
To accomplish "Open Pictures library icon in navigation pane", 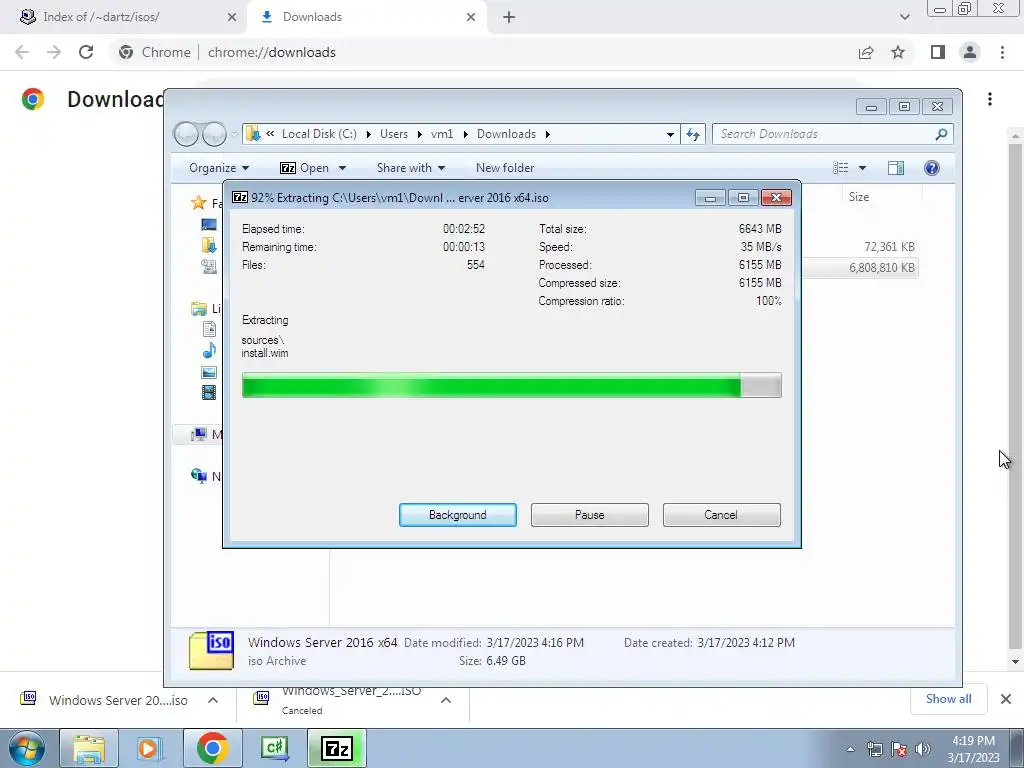I will click(209, 372).
